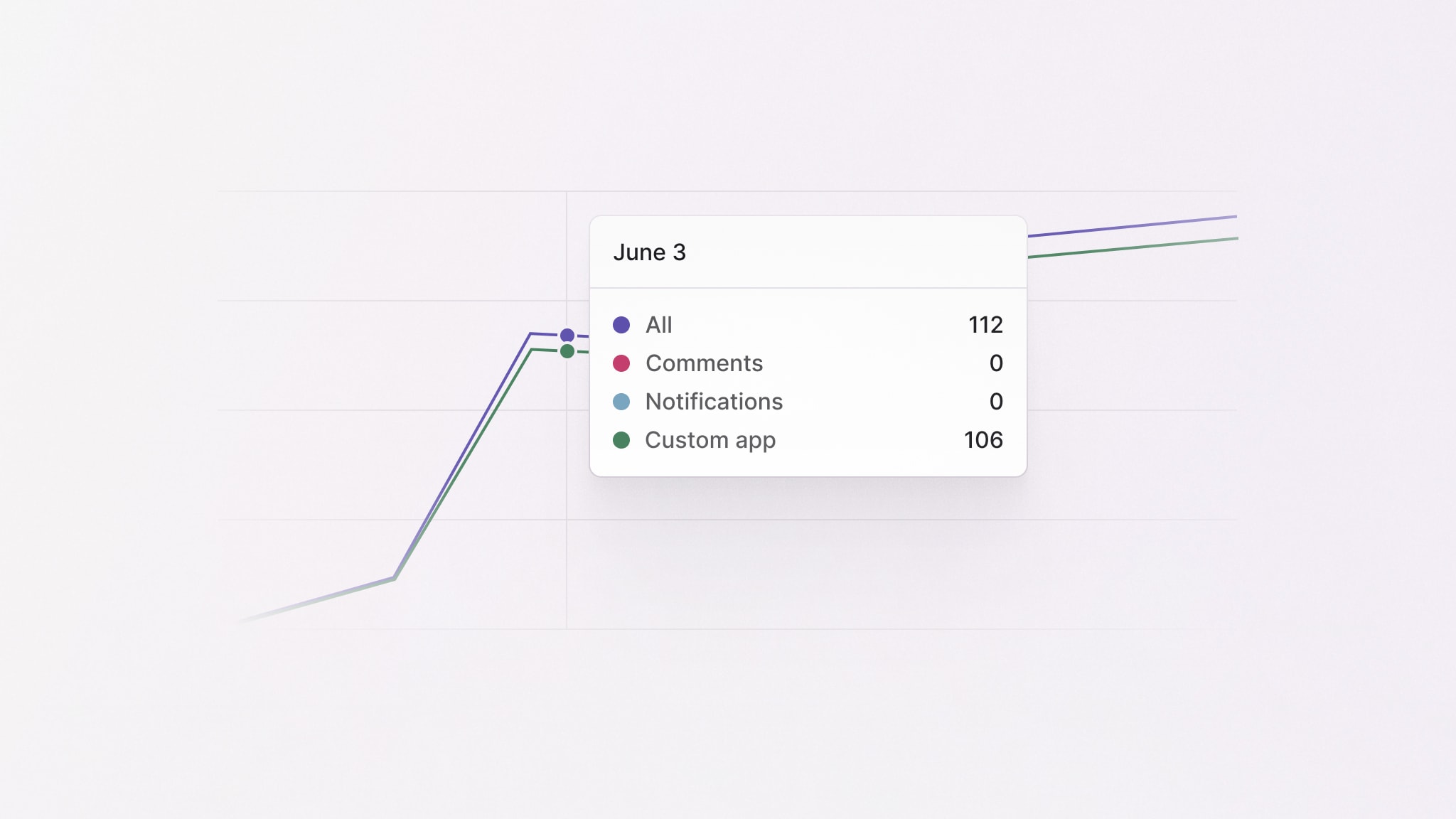Click the purple data point on chart
Image resolution: width=1456 pixels, height=819 pixels.
click(567, 335)
